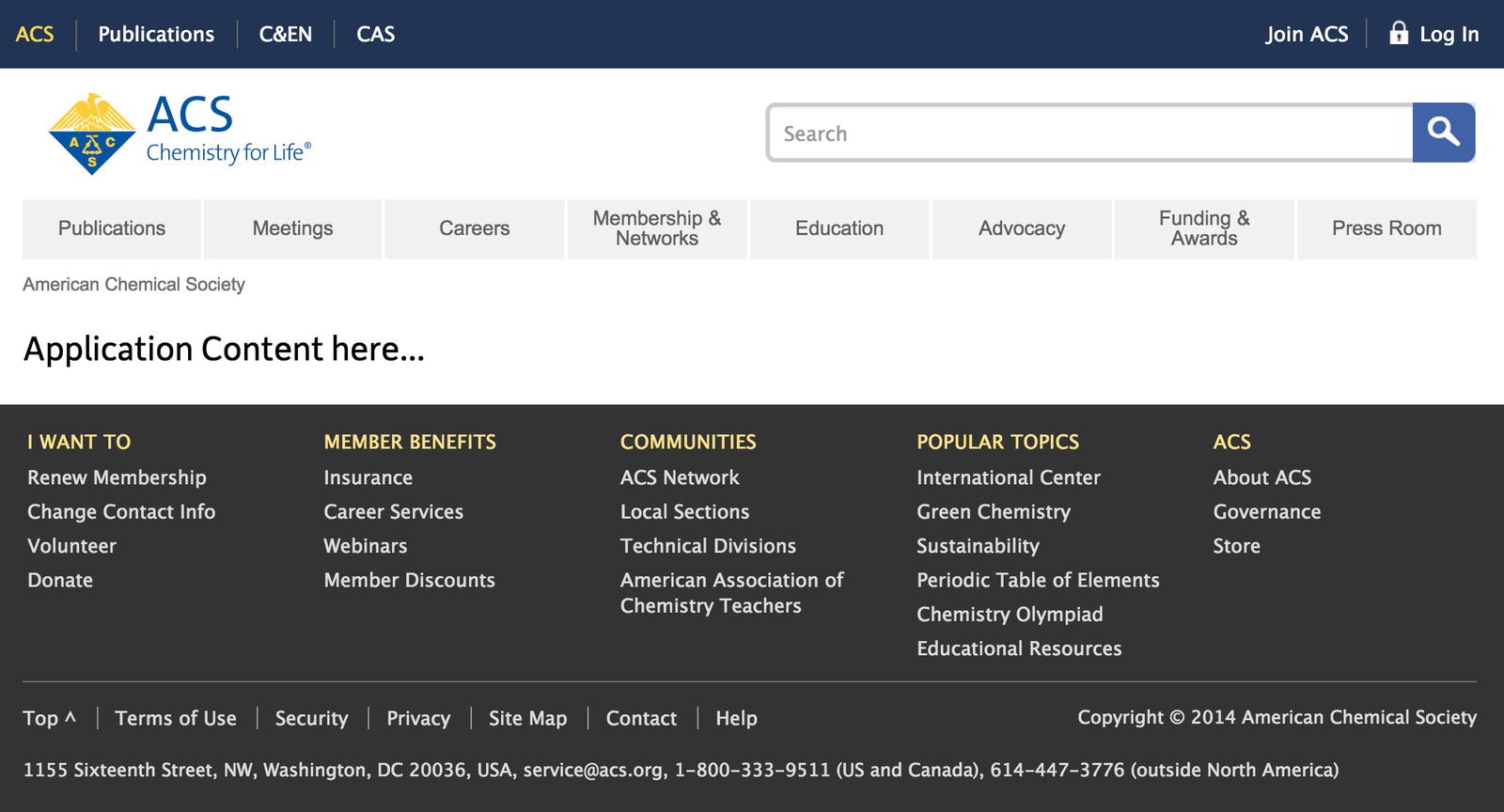Open Change Contact Info link
Screen dimensions: 1504x812
pos(121,511)
